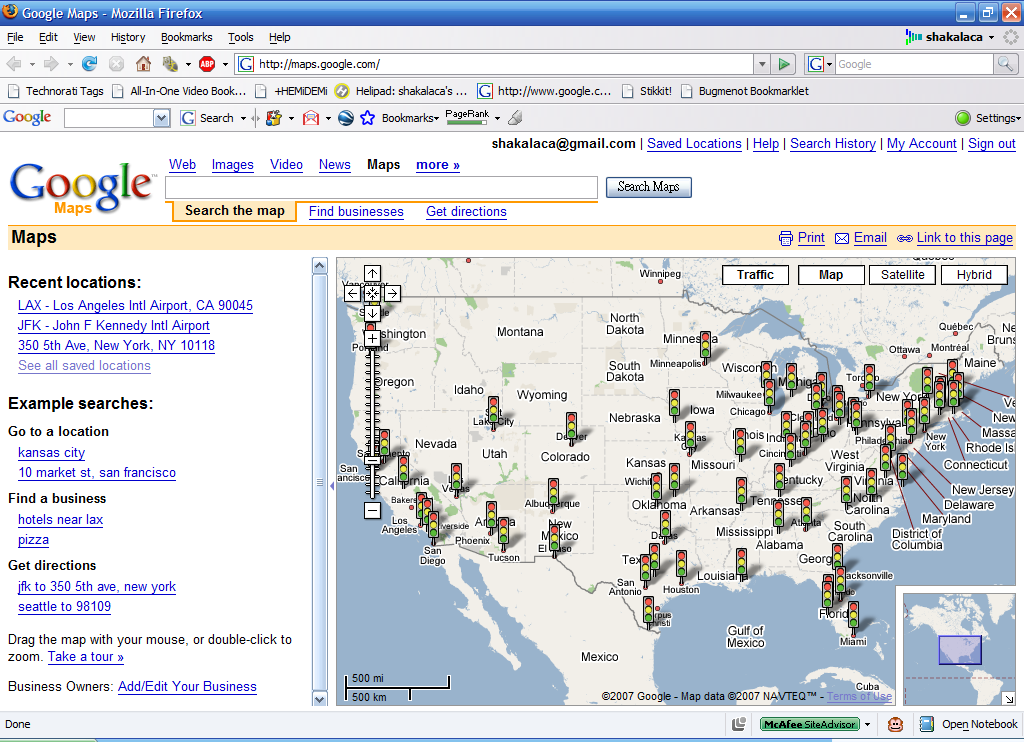This screenshot has height=742, width=1024.
Task: Click the Miami traffic light marker
Action: (853, 613)
